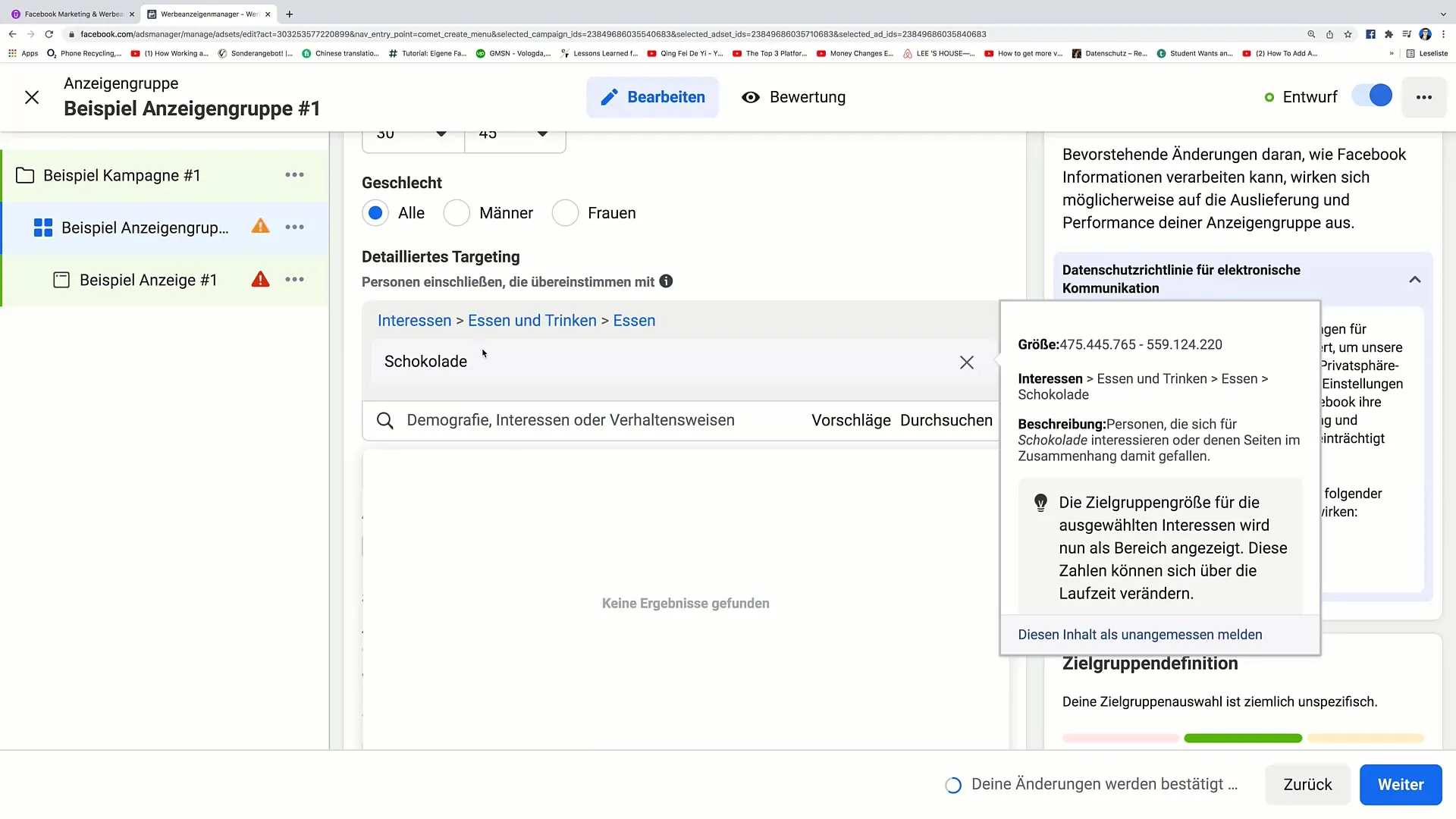Select Männer gender radio button
Viewport: 1456px width, 819px height.
point(457,213)
